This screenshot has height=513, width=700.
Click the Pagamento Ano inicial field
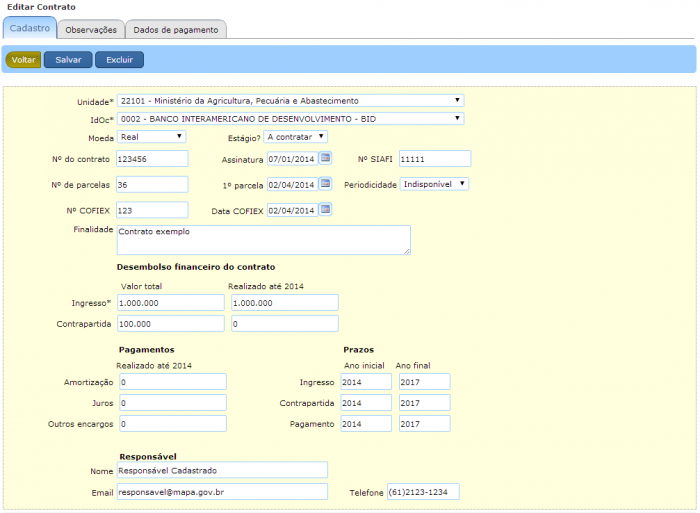coord(366,424)
